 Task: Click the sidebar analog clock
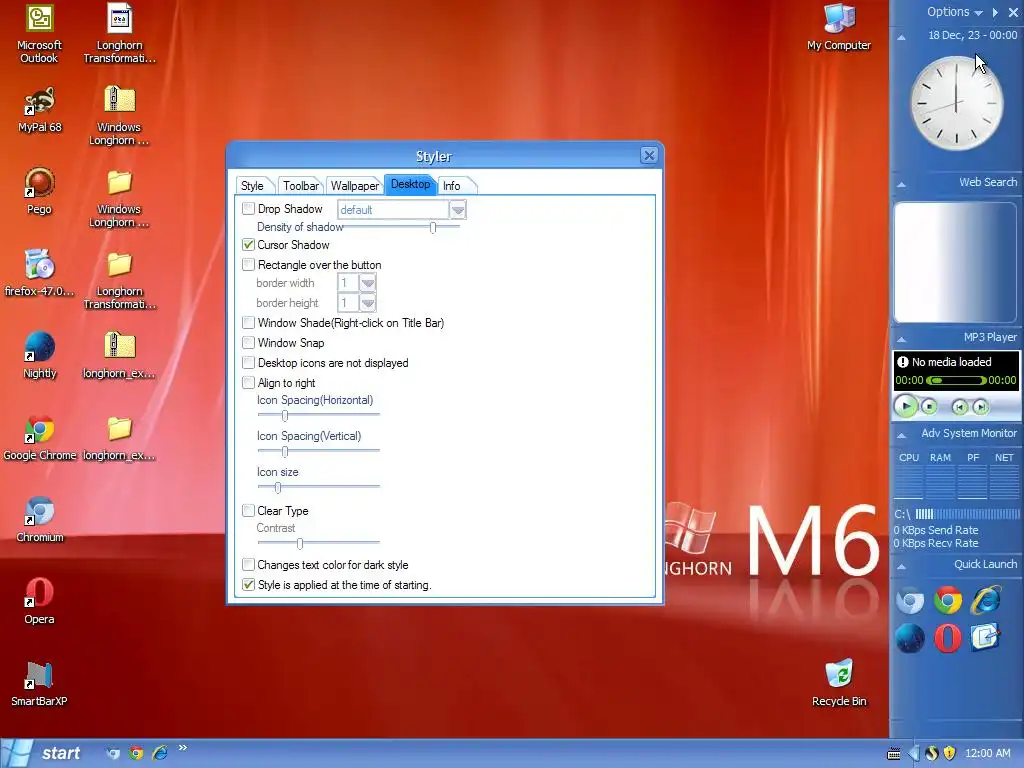click(x=957, y=103)
